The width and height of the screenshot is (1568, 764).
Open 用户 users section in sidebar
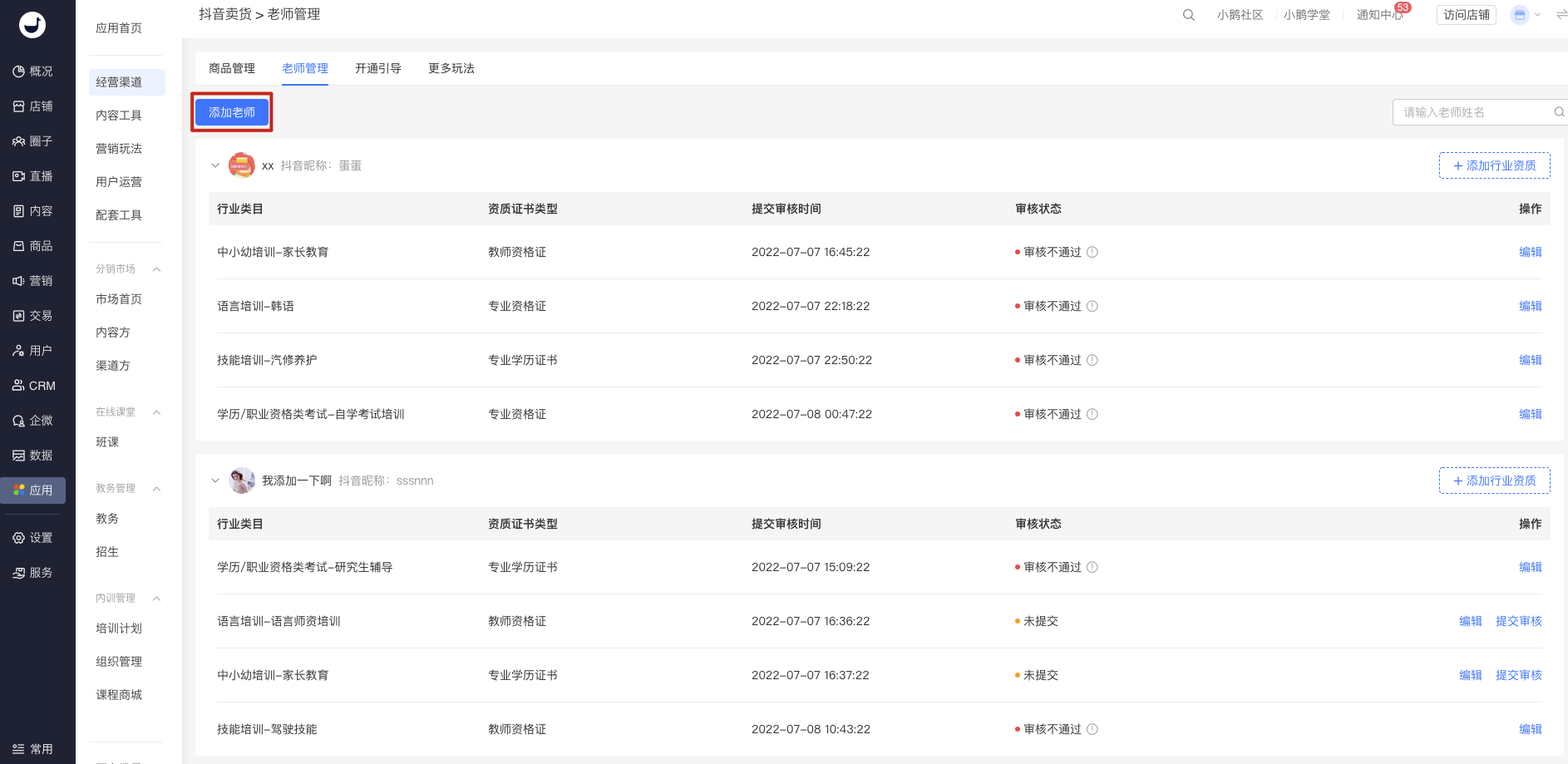[33, 351]
